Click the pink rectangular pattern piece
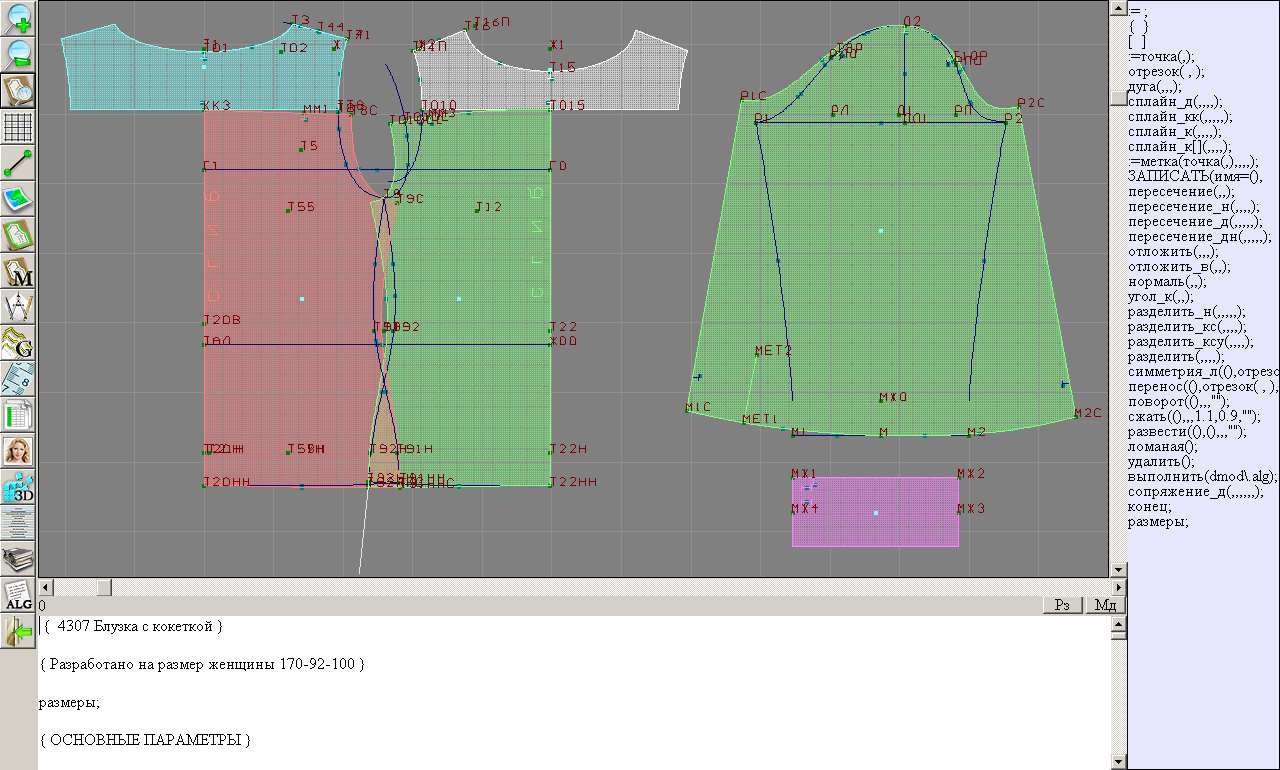 pyautogui.click(x=875, y=511)
